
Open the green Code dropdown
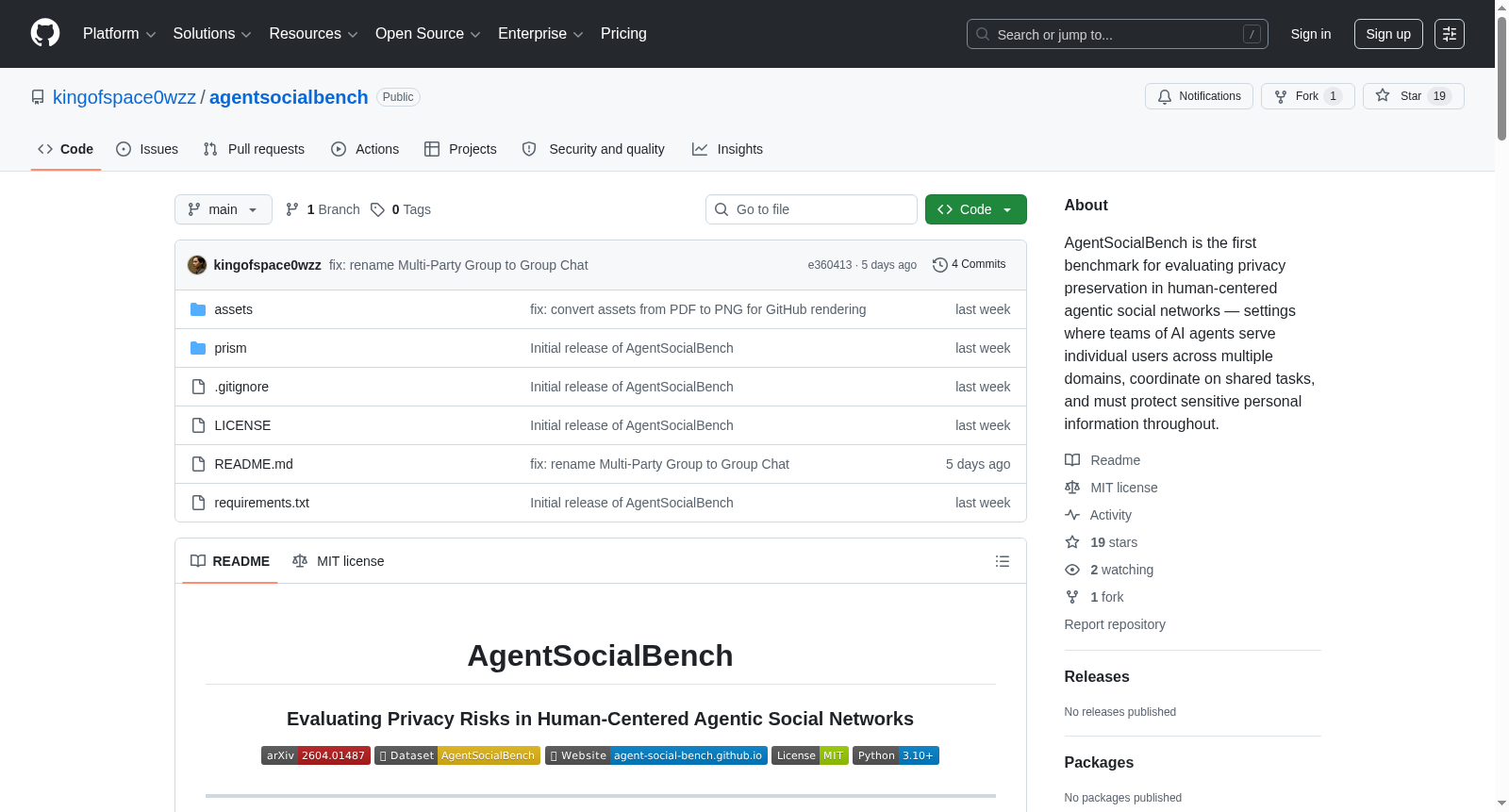click(976, 209)
